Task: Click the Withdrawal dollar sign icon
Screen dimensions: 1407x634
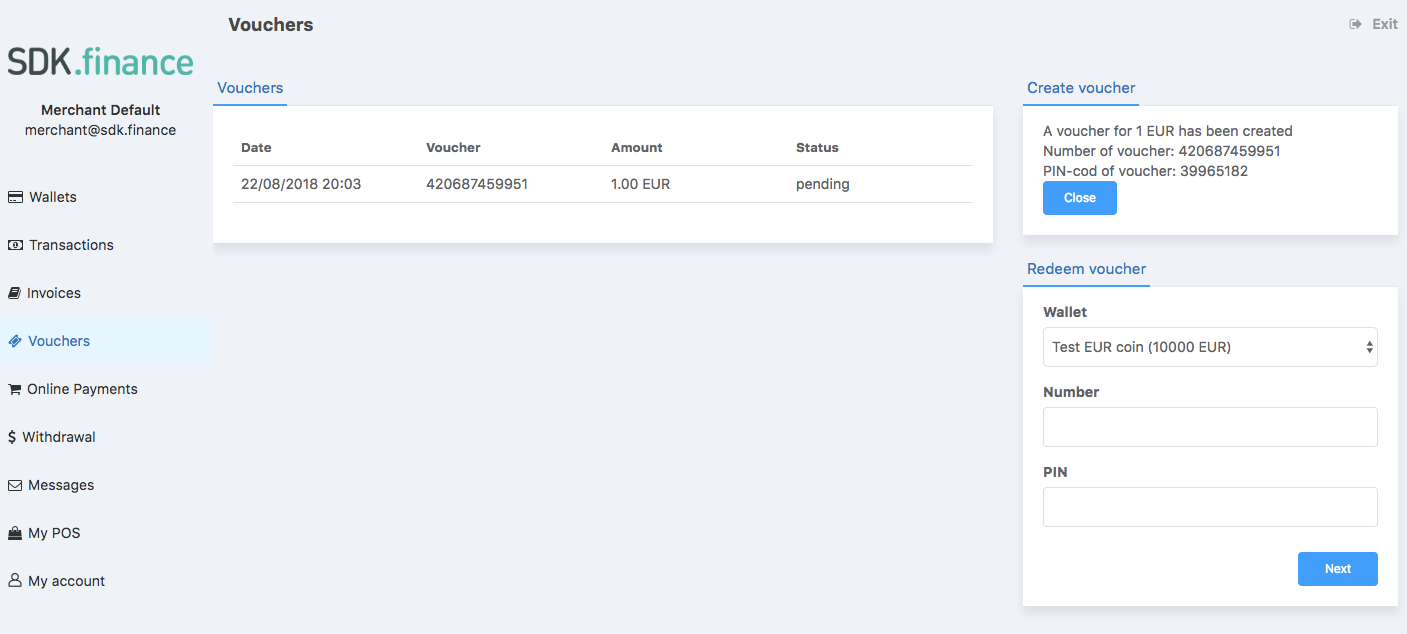Action: (12, 437)
